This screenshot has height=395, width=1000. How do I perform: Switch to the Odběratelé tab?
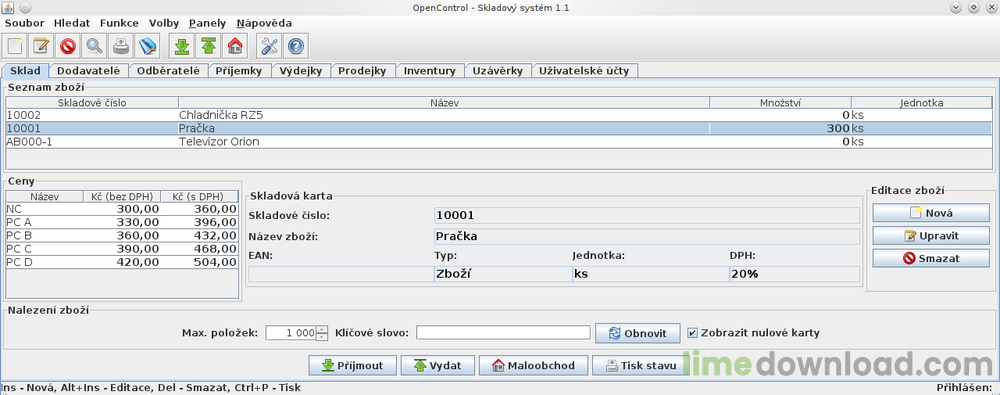168,71
